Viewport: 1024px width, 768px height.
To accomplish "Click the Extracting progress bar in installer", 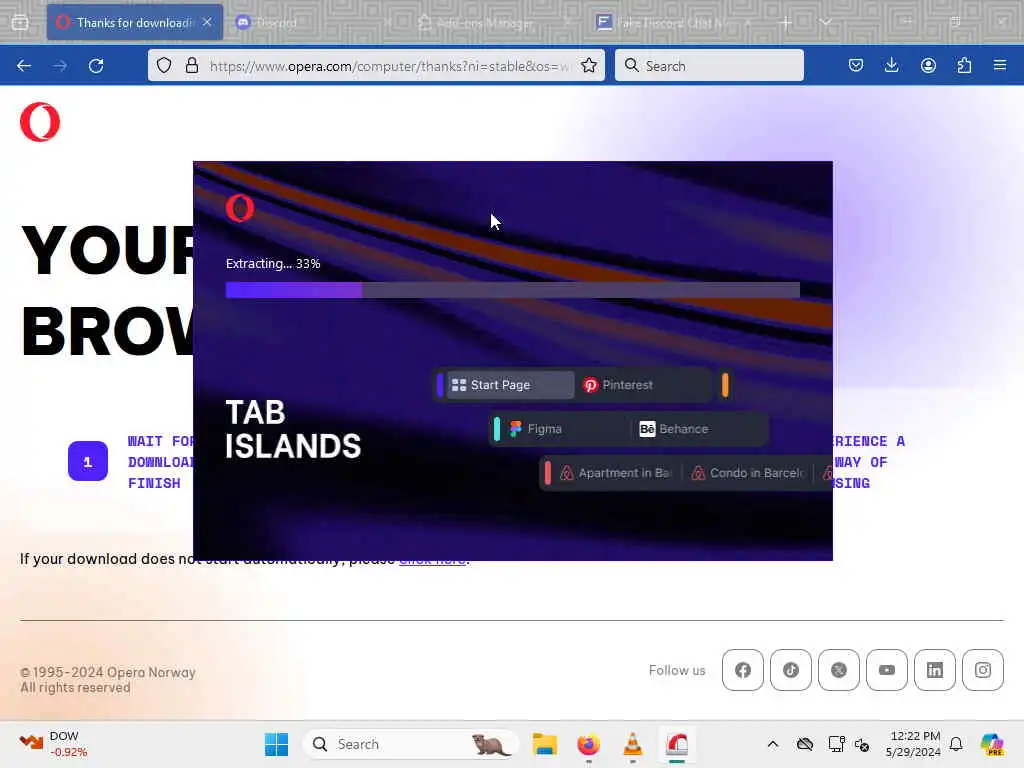I will tap(513, 290).
